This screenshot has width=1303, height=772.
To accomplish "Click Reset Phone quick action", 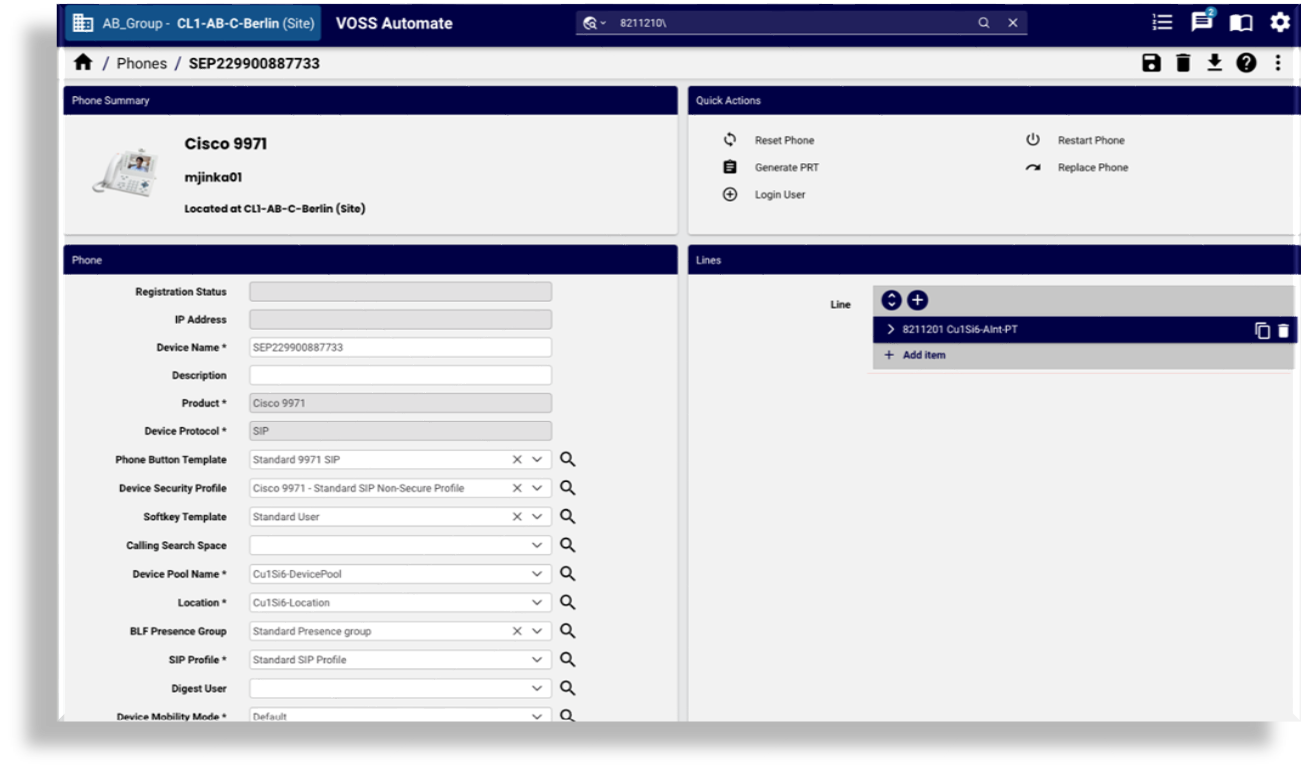I will [783, 141].
